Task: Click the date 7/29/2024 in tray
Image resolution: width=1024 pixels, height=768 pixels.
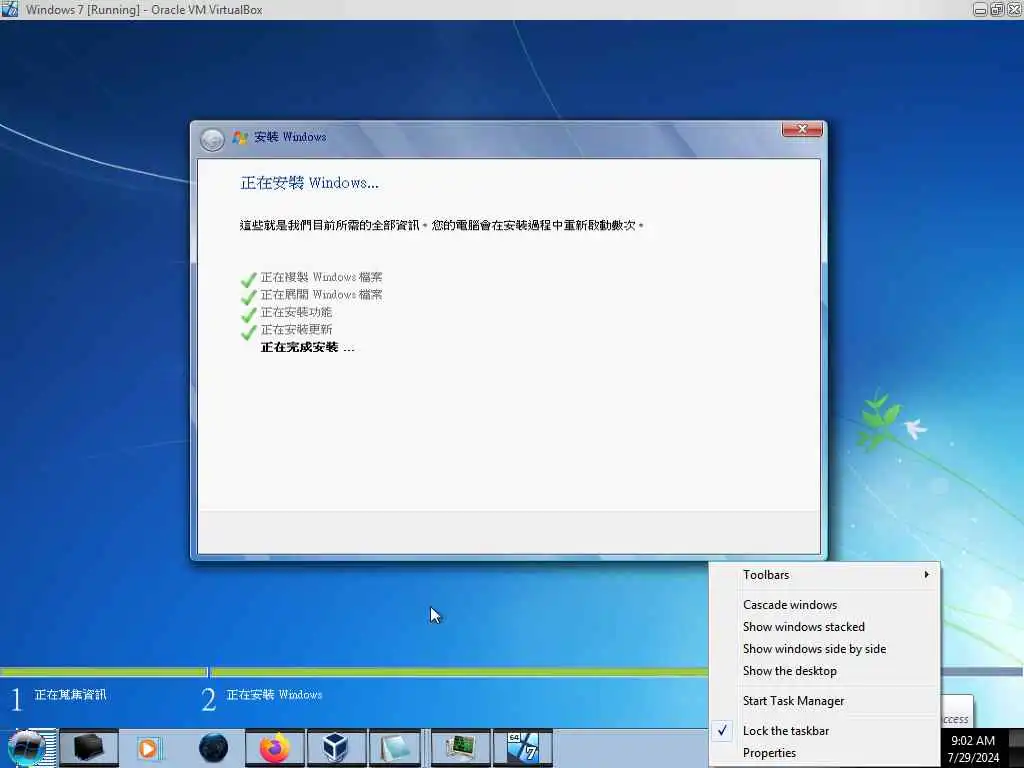Action: point(973,758)
